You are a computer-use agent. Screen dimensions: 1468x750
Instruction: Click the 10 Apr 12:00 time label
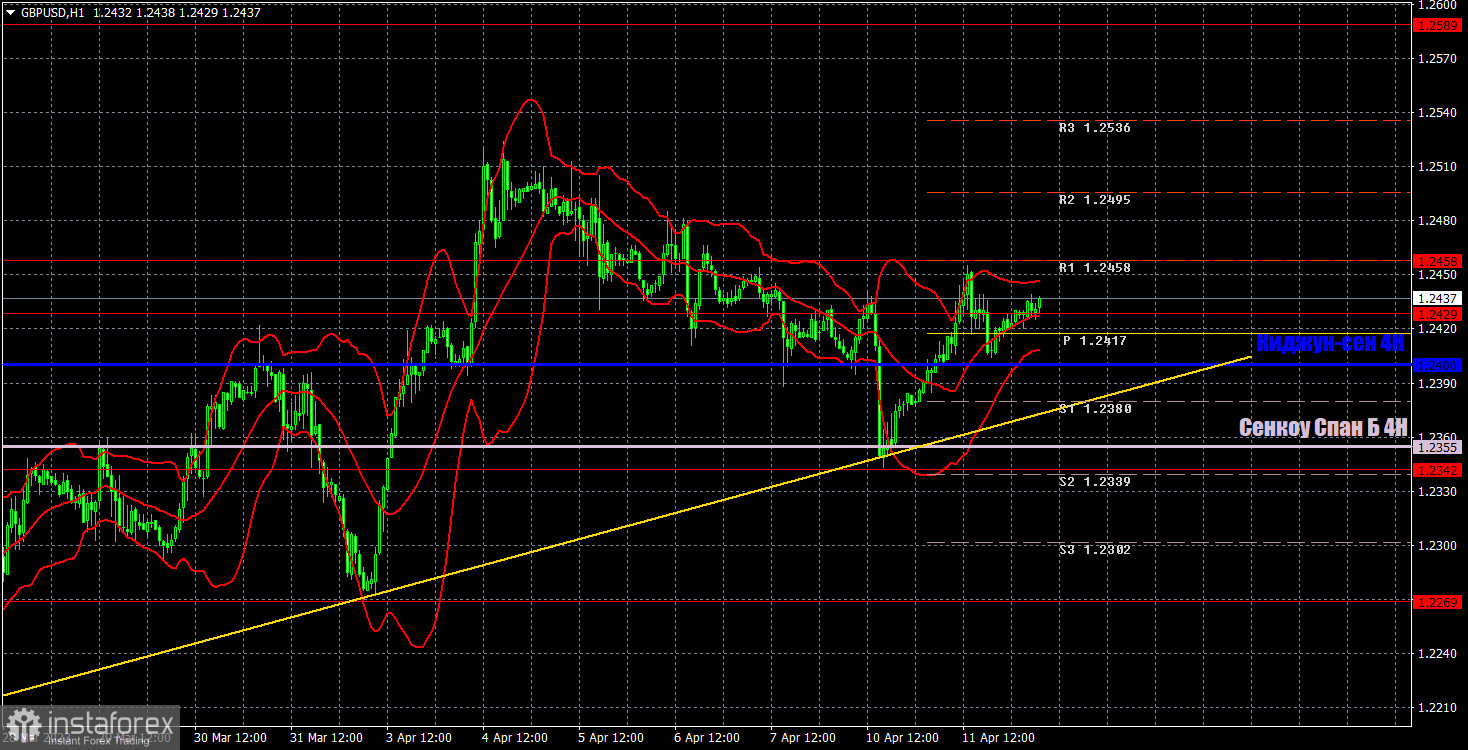click(x=901, y=738)
